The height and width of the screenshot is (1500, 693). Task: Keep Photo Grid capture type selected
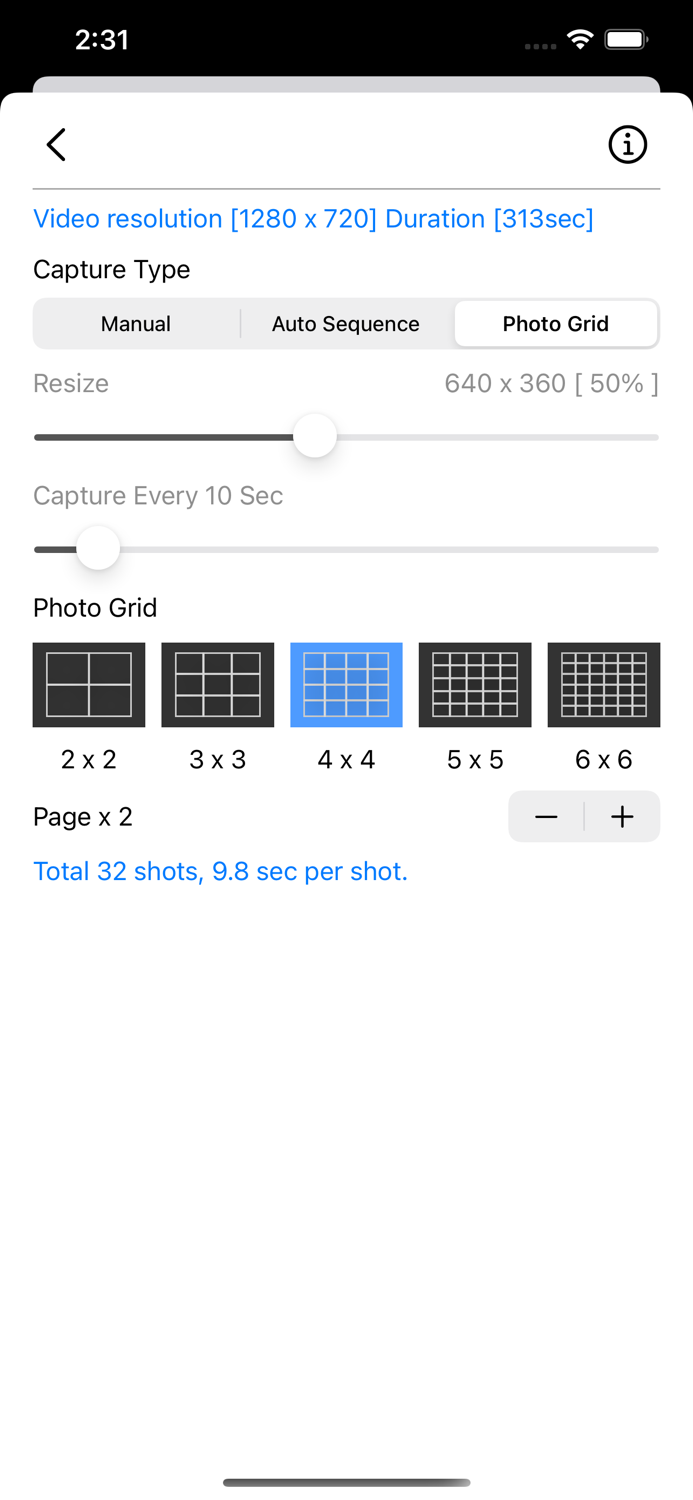557,323
